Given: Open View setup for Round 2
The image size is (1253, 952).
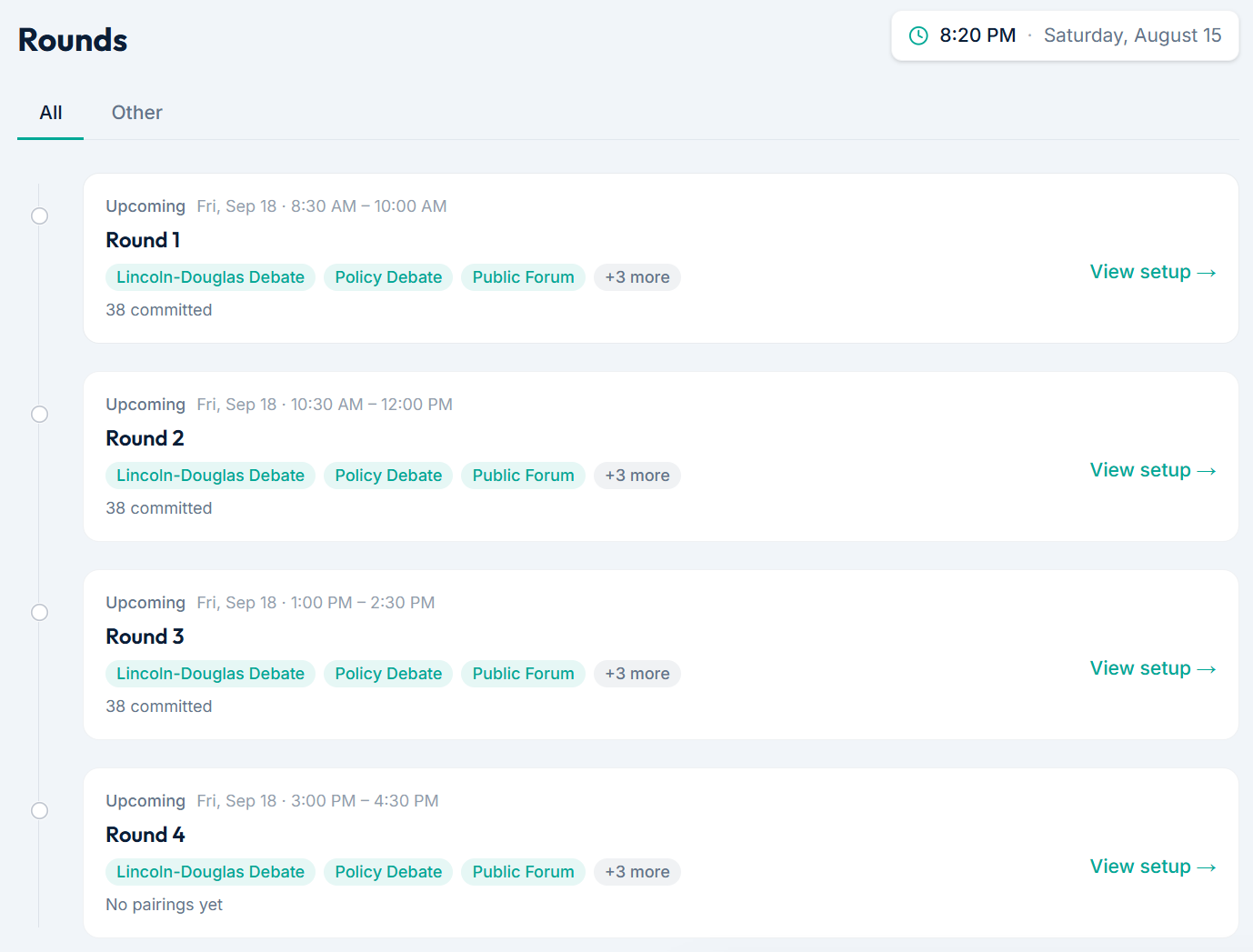Looking at the screenshot, I should coord(1153,470).
